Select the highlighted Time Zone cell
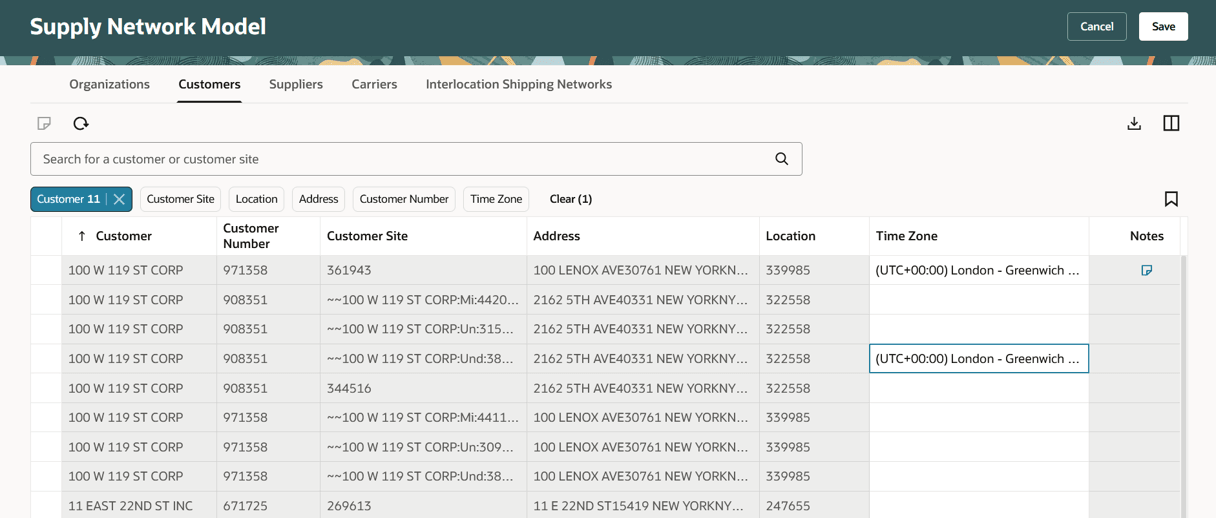This screenshot has width=1216, height=518. click(x=978, y=358)
